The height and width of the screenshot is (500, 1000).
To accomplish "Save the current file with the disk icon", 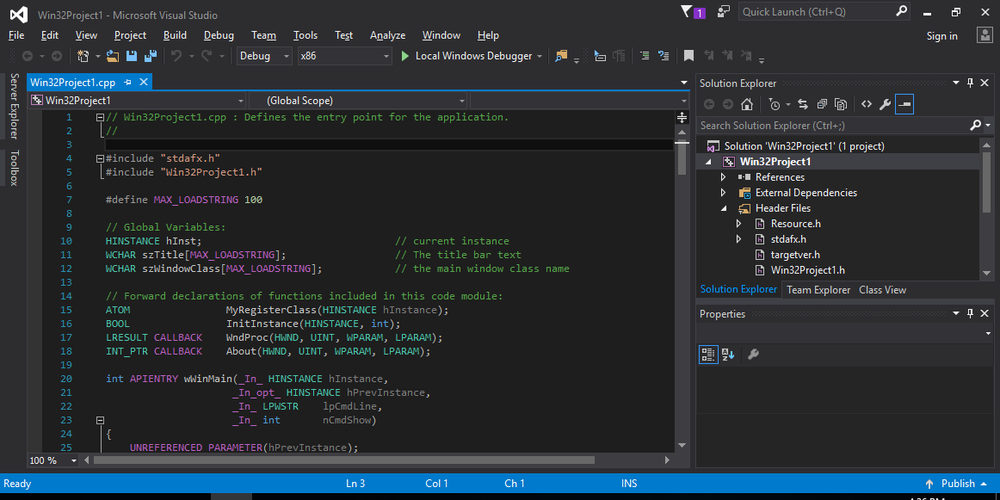I will click(x=131, y=56).
